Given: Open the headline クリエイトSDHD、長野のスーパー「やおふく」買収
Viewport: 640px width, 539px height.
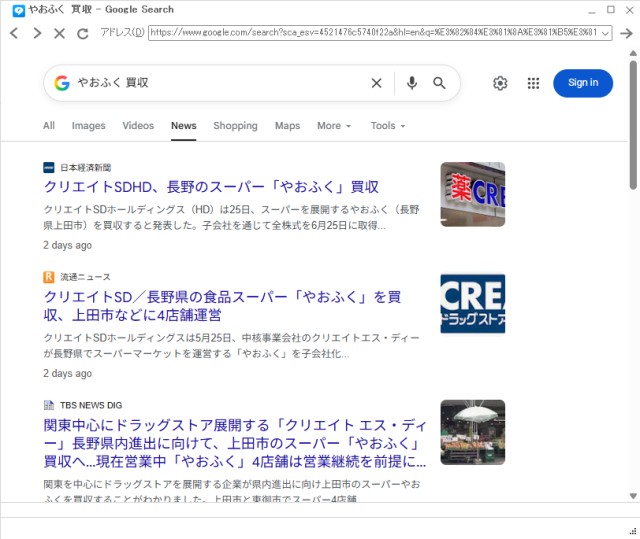Looking at the screenshot, I should (x=211, y=187).
